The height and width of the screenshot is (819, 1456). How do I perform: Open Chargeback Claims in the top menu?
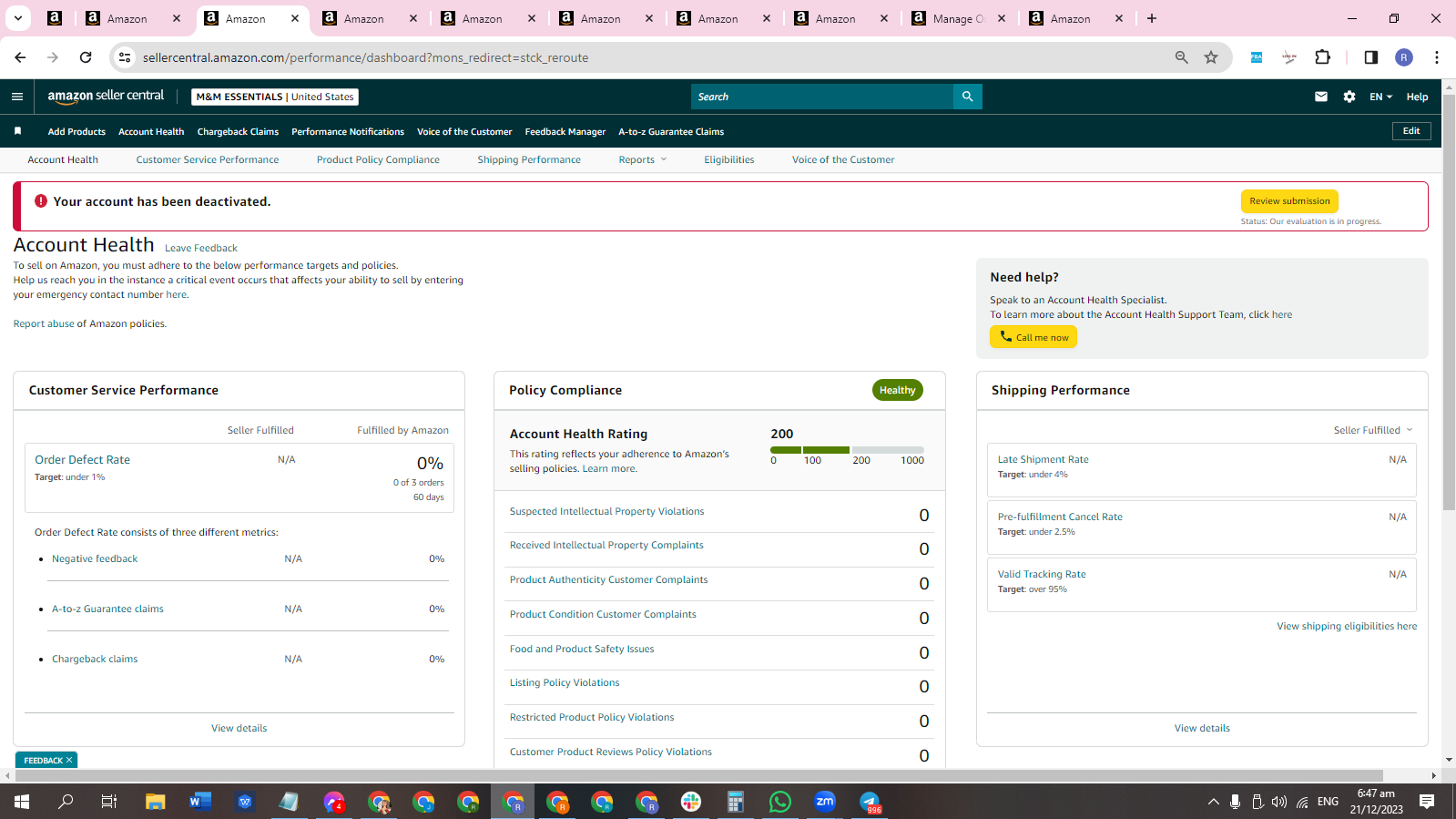(238, 131)
